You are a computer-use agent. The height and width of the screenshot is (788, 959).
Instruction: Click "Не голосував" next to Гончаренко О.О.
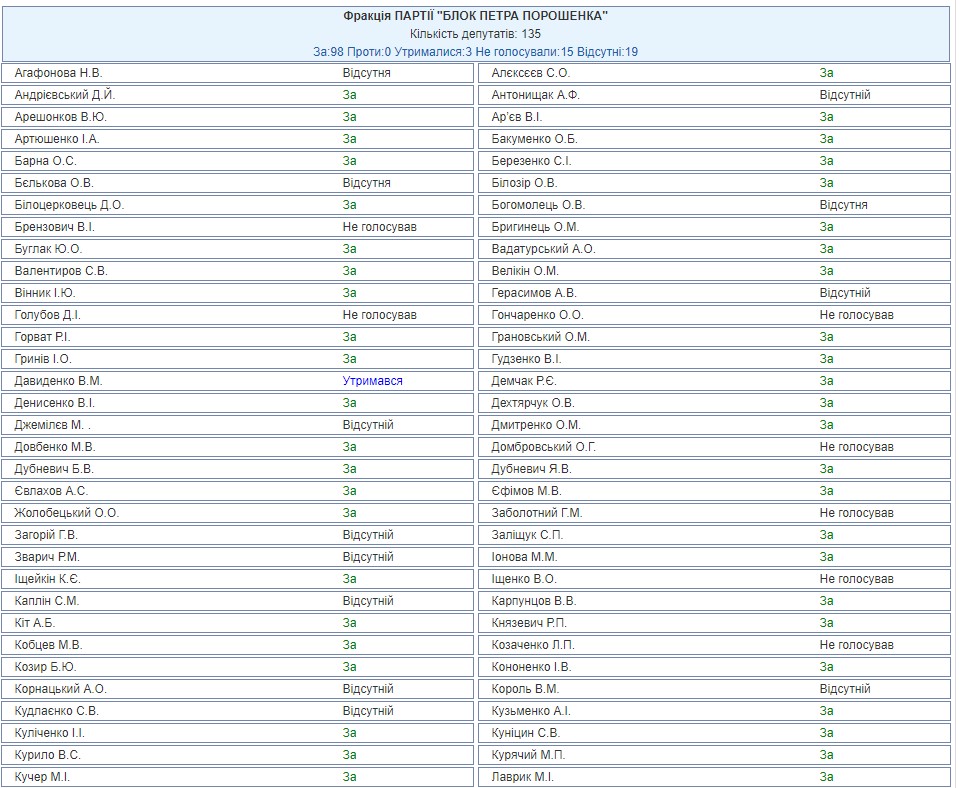pos(856,315)
